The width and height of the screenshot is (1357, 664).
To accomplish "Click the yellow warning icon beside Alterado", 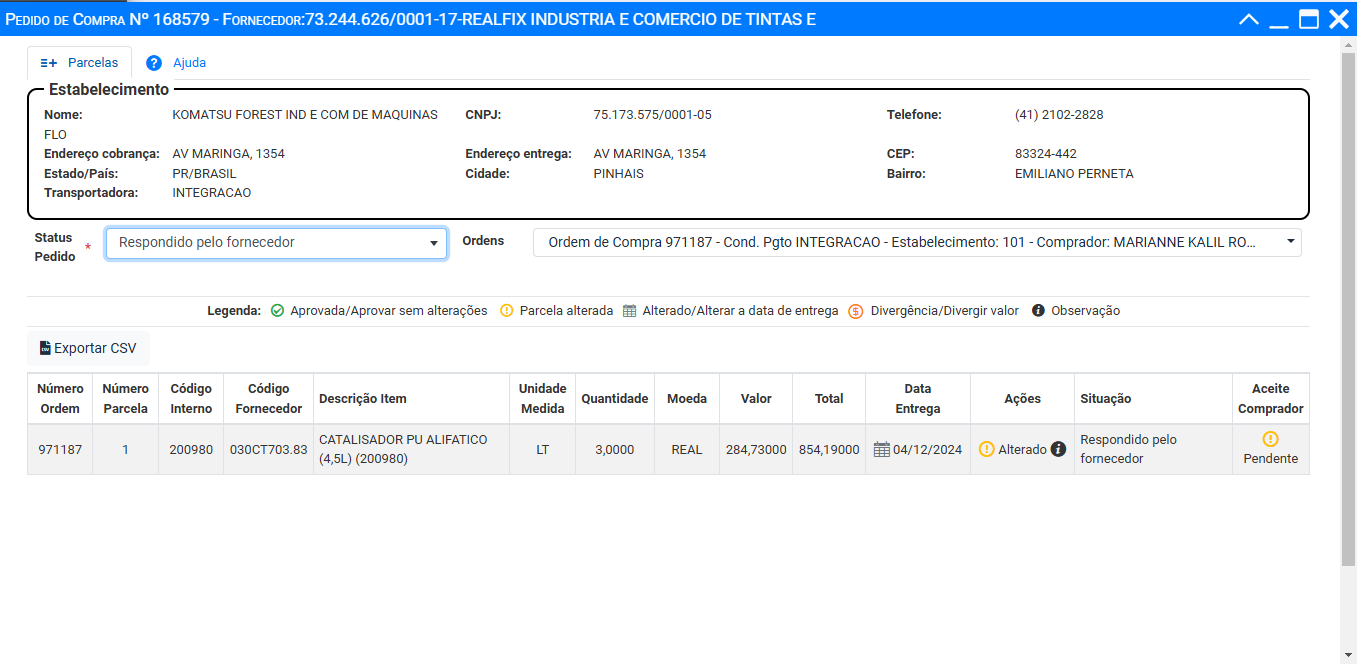I will tap(987, 450).
